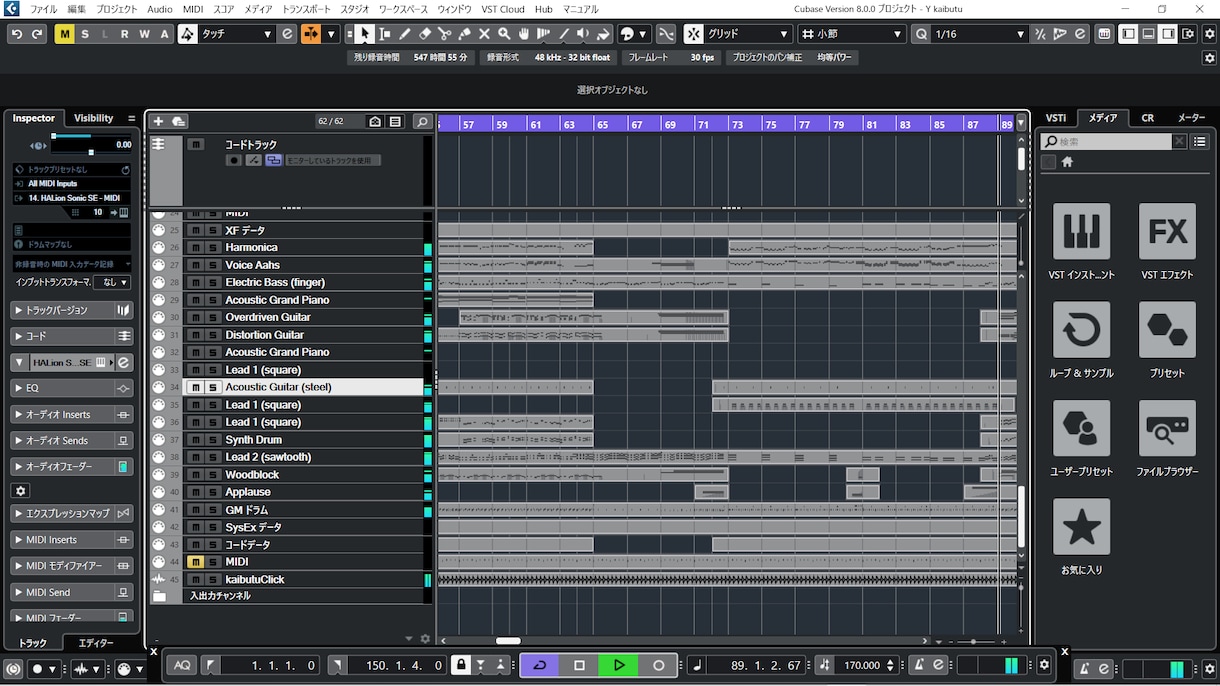Click the Play button in transport
The height and width of the screenshot is (686, 1220).
(x=619, y=665)
